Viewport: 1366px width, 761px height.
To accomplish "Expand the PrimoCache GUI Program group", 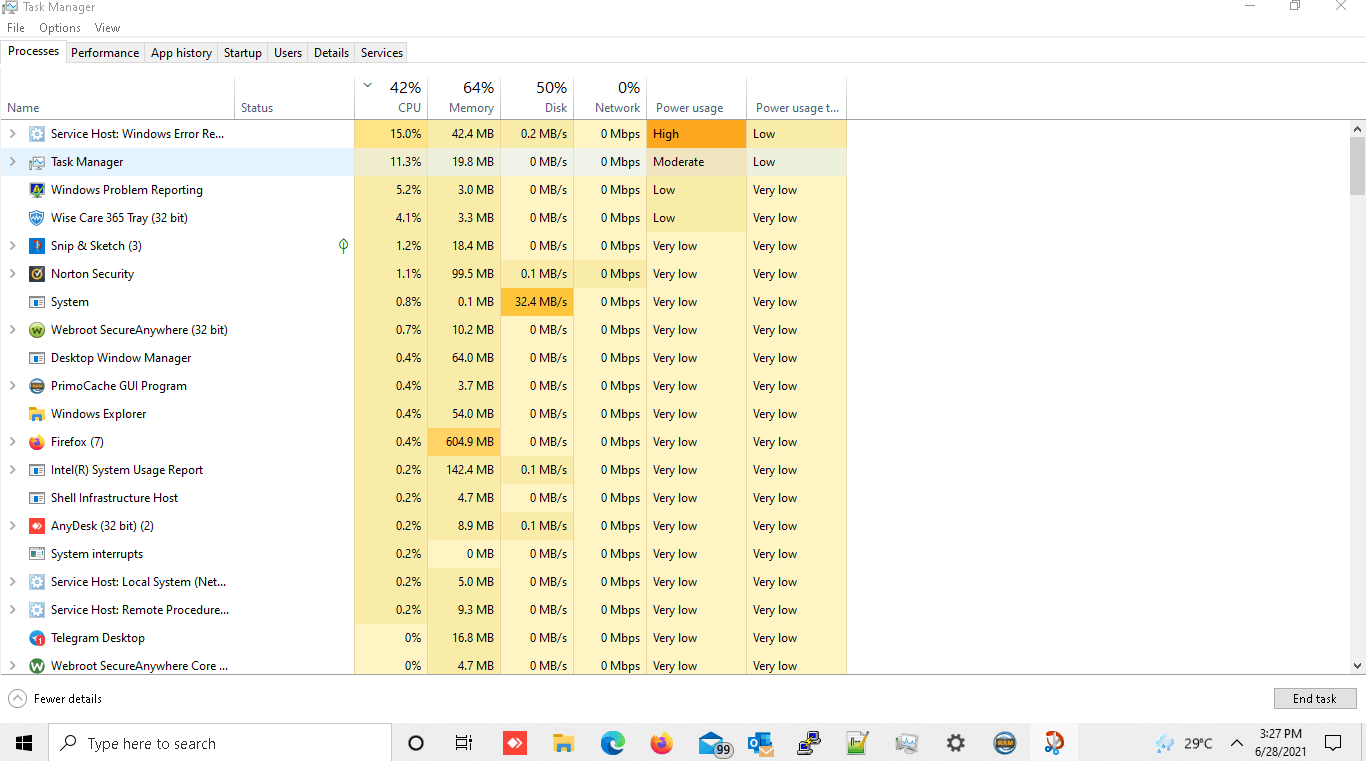I will 13,386.
